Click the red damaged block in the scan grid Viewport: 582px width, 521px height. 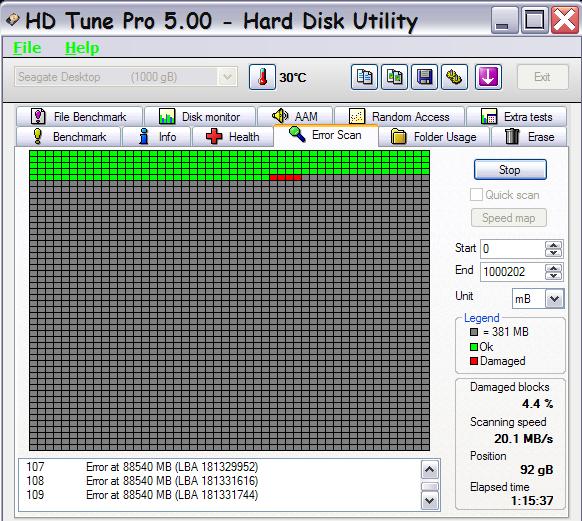click(x=285, y=177)
